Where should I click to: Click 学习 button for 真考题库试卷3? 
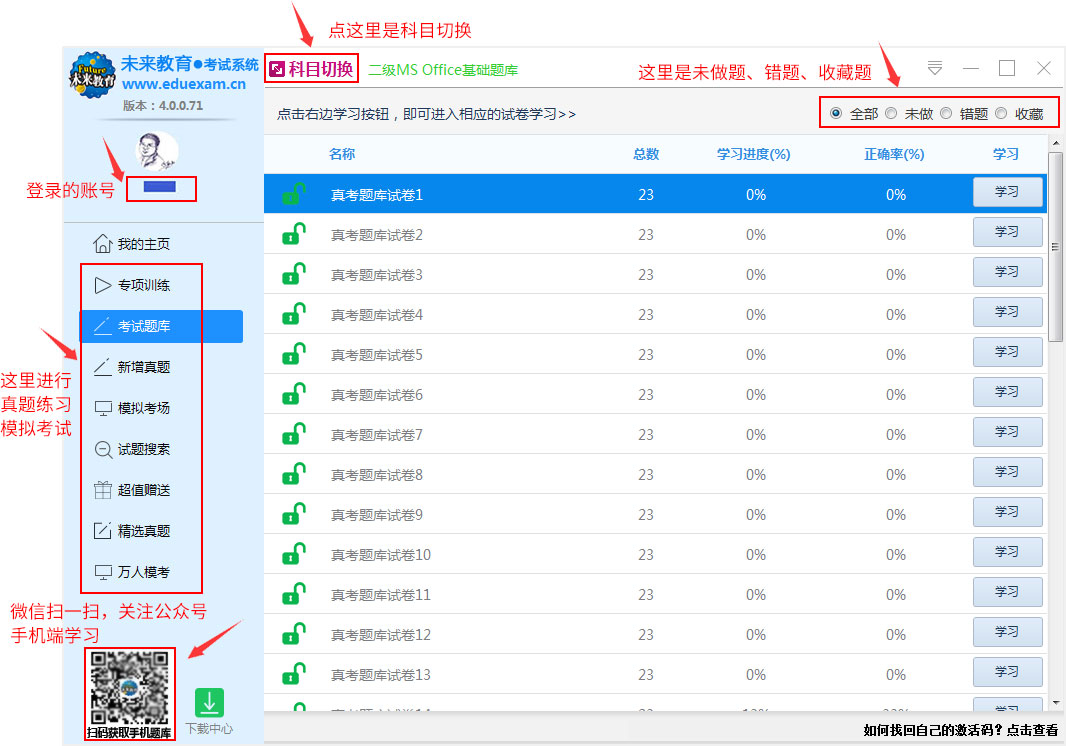click(x=1007, y=272)
